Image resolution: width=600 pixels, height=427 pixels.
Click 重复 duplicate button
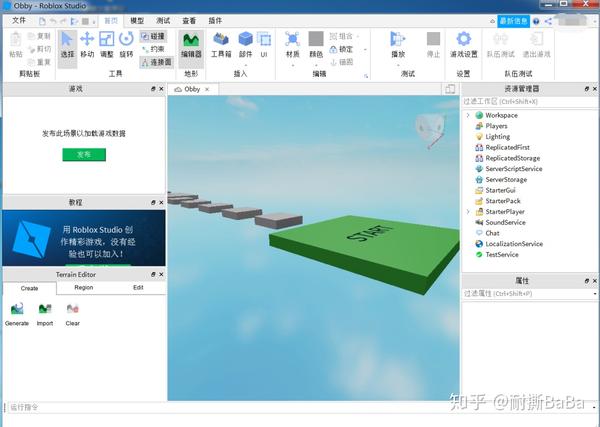[x=39, y=62]
